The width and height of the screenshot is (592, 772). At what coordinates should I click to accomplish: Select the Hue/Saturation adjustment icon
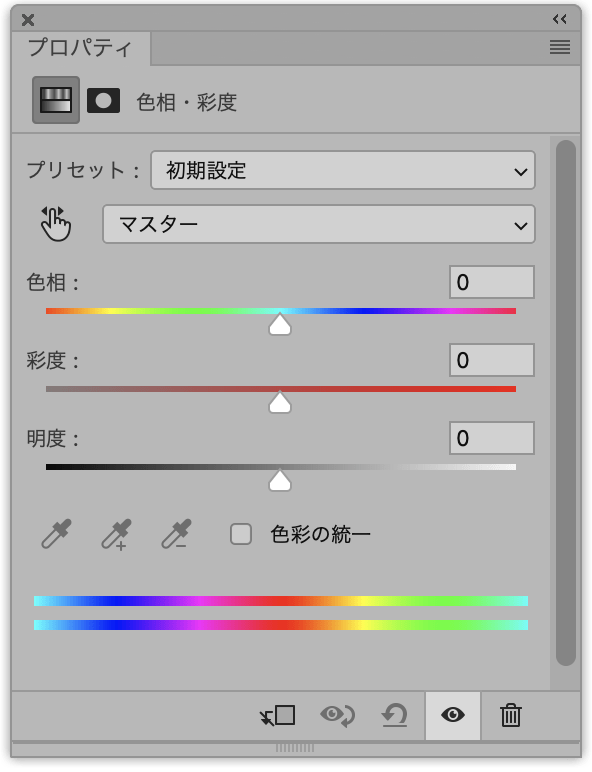(x=56, y=100)
